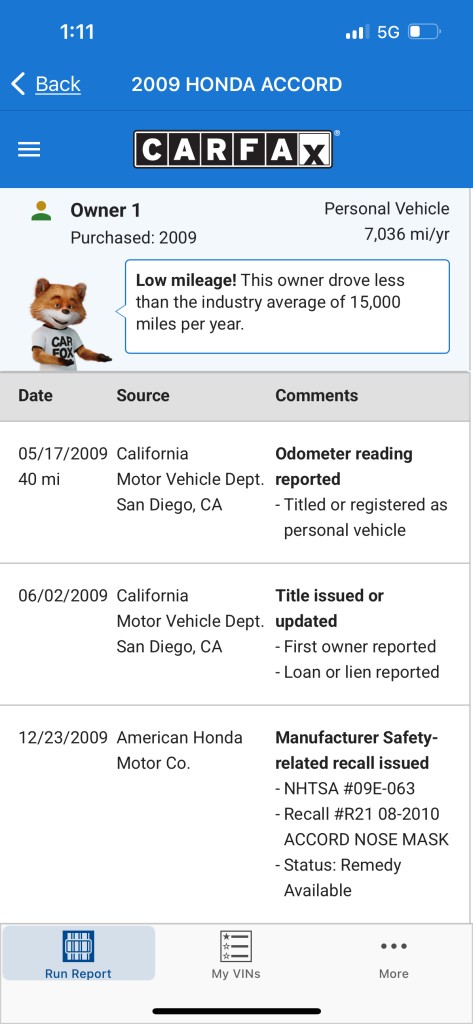Tap the Comments column header

point(317,396)
